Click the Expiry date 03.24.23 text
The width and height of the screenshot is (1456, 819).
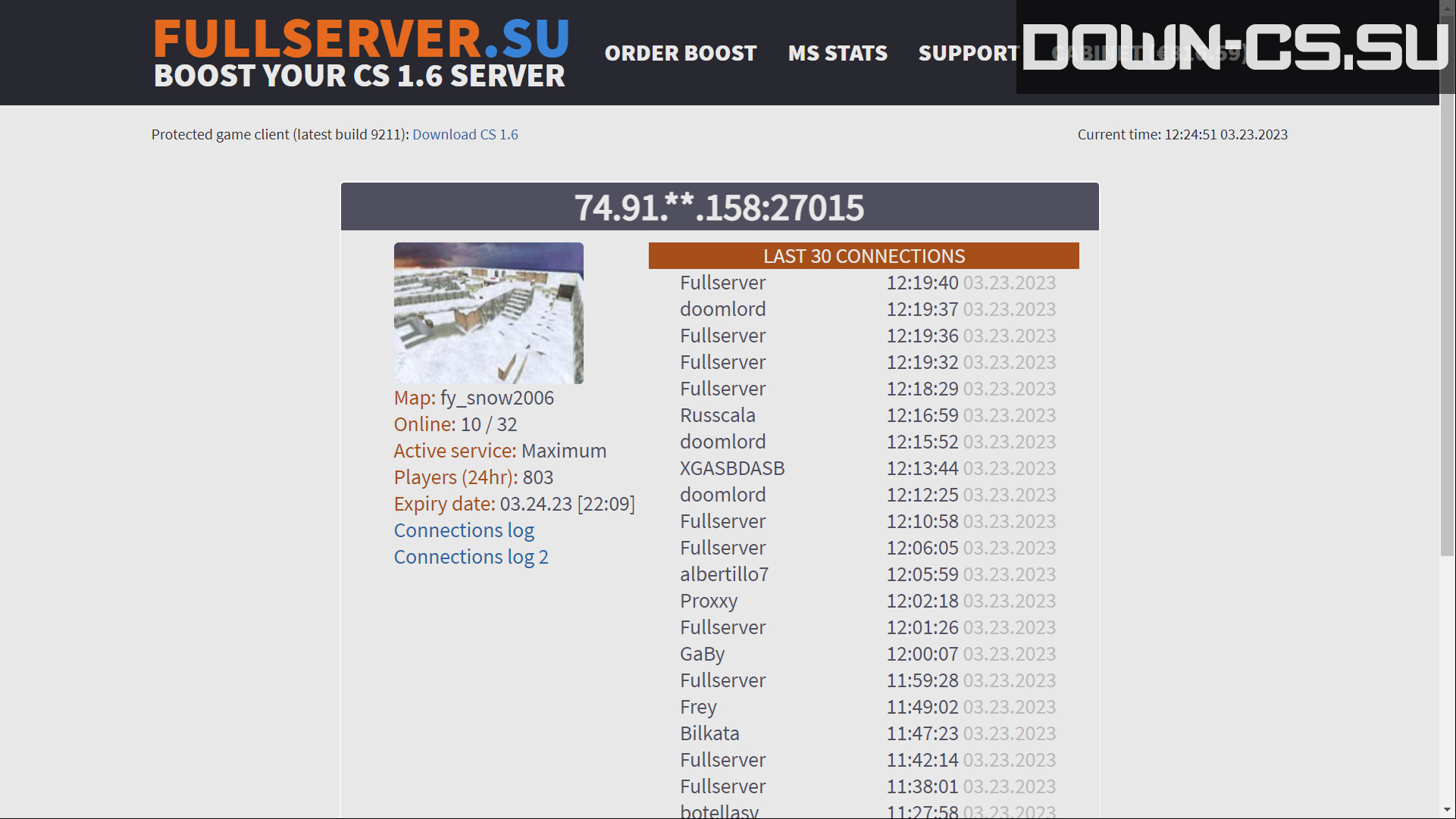[515, 504]
